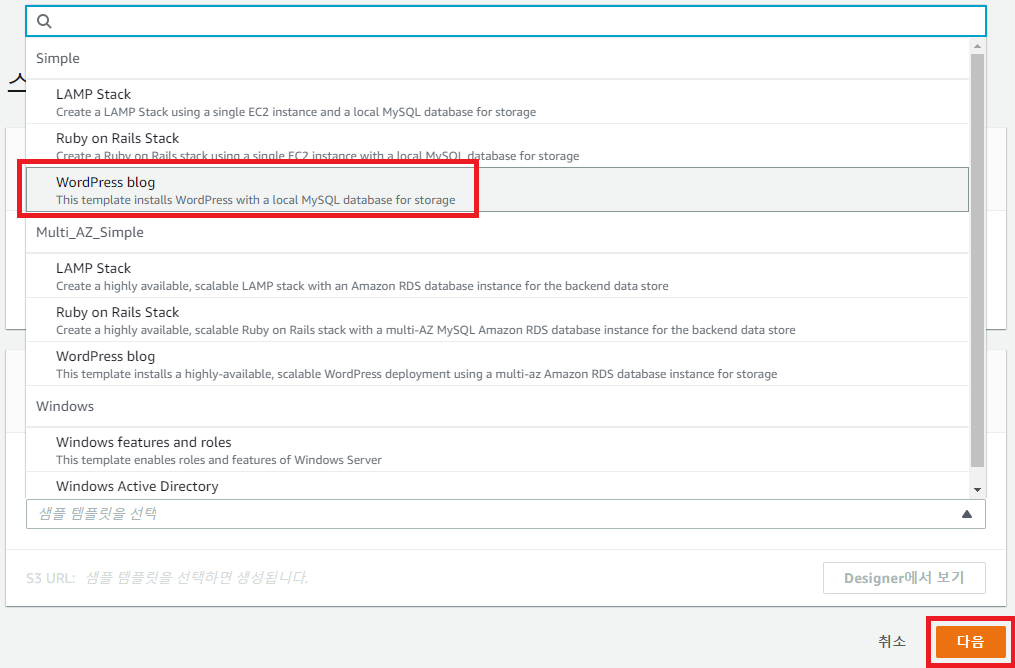Click the template list scrollbar thumb
This screenshot has width=1015, height=668.
(977, 260)
